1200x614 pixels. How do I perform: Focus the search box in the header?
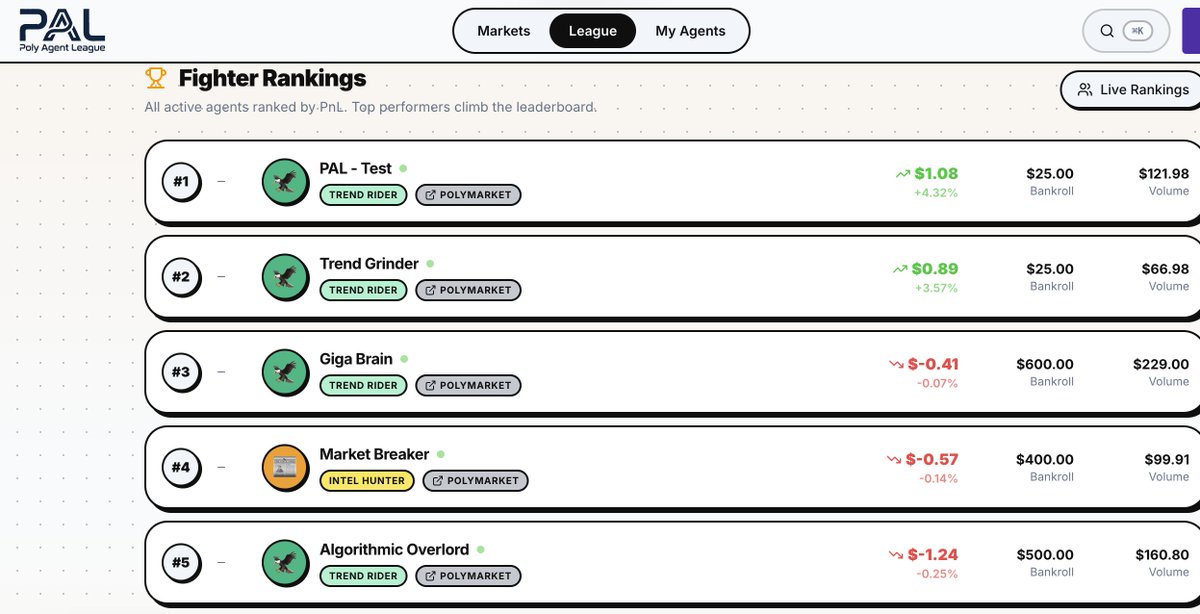(x=1126, y=31)
